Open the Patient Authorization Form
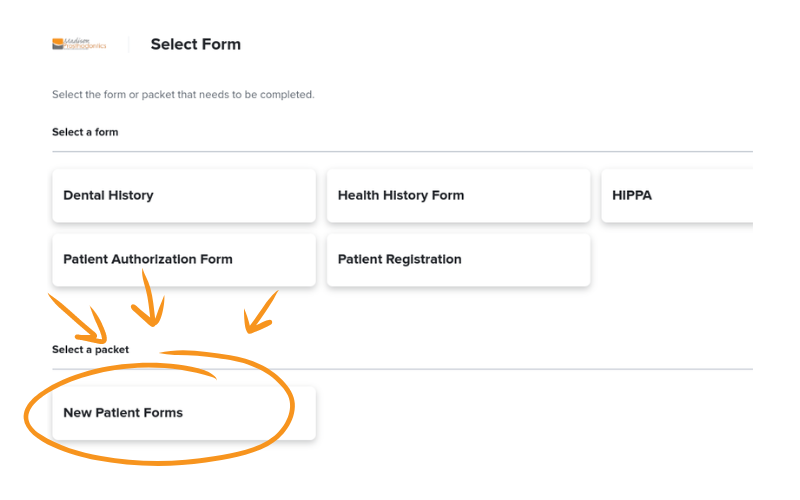The image size is (800, 500). click(x=184, y=260)
